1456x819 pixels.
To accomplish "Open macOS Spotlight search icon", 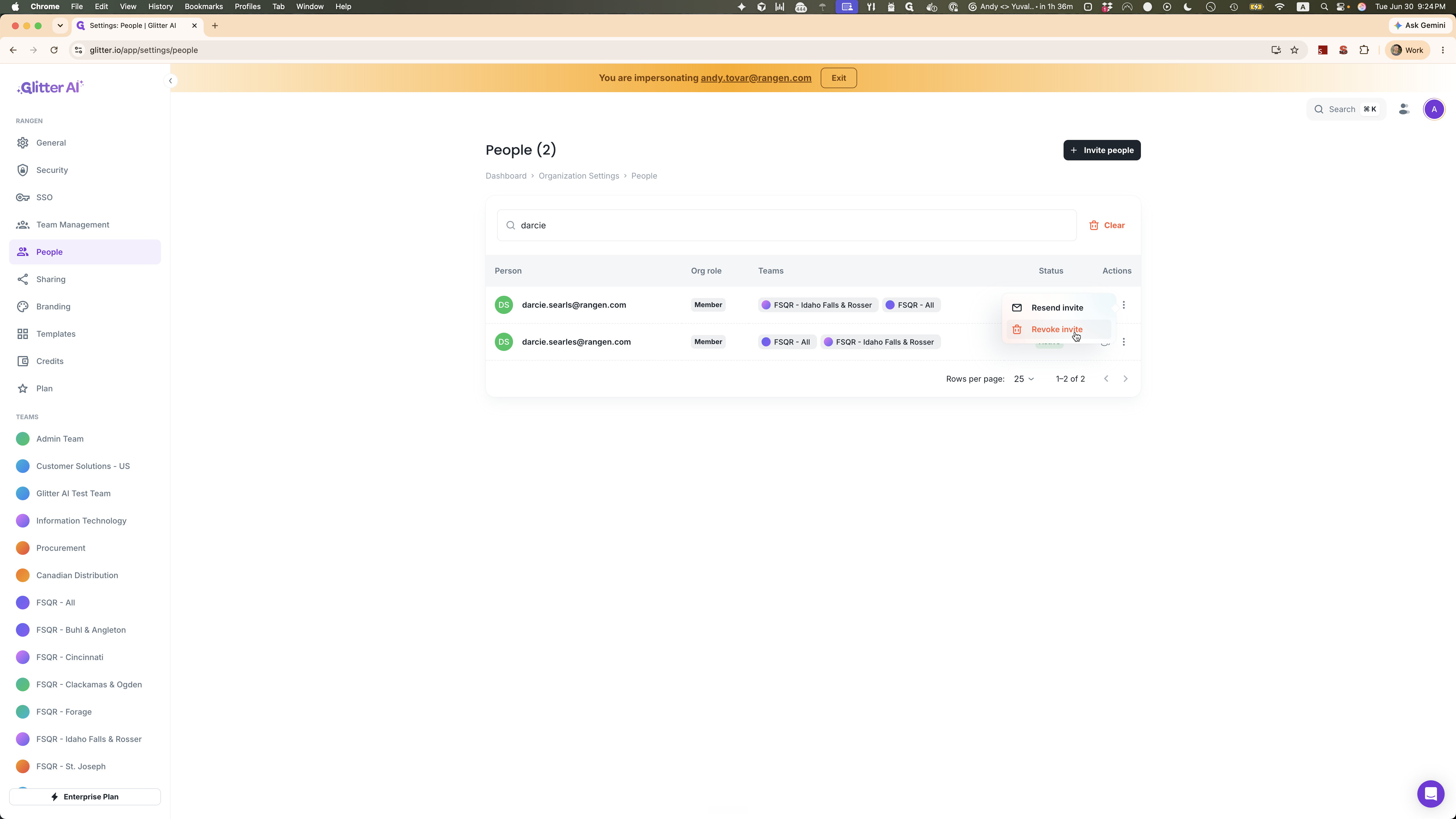I will pos(1324,7).
